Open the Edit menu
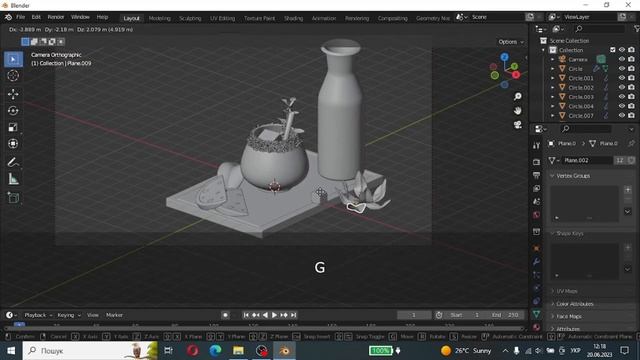The image size is (640, 360). point(36,17)
